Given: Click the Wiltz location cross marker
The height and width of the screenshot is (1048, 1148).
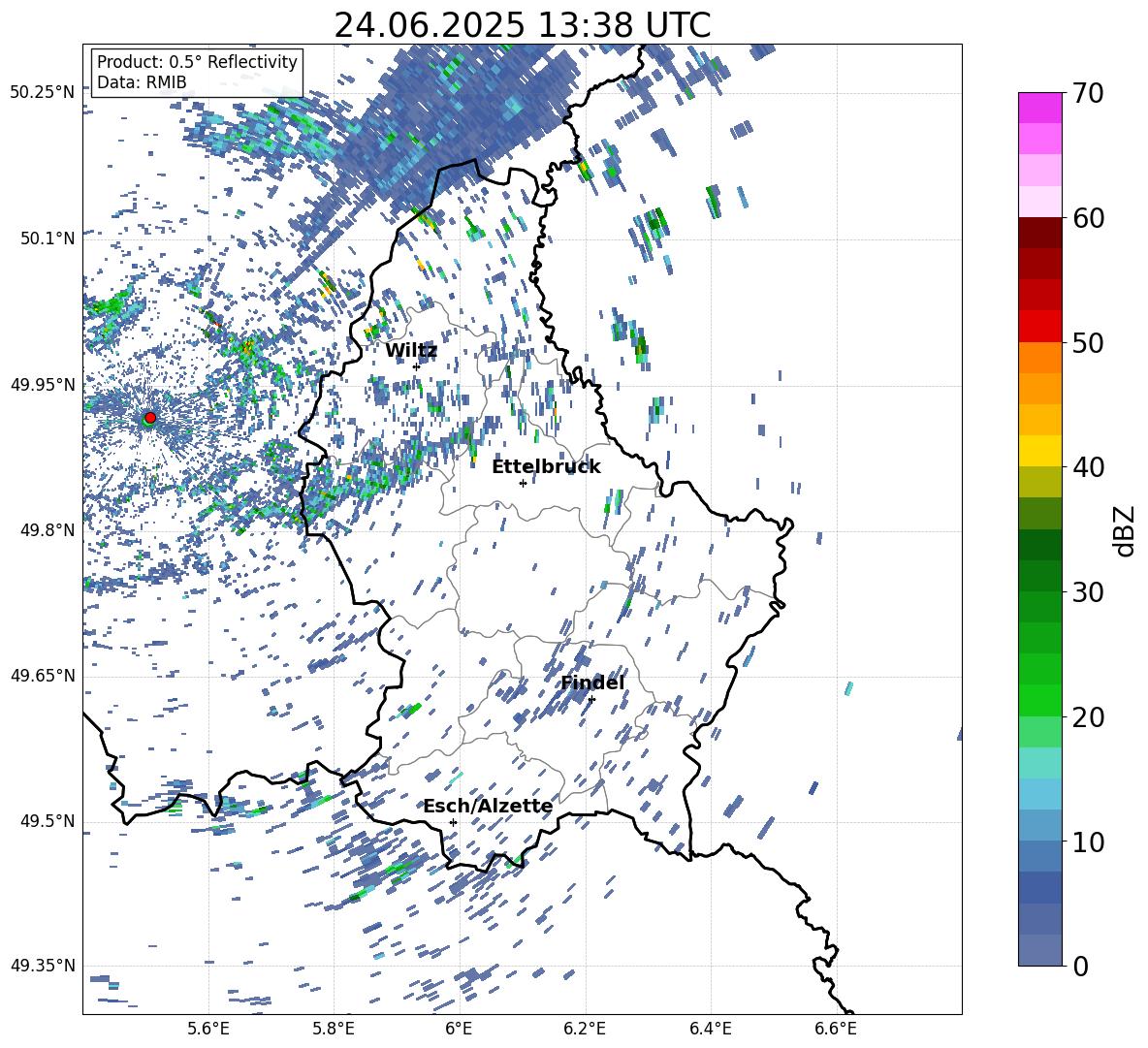Looking at the screenshot, I should [417, 366].
